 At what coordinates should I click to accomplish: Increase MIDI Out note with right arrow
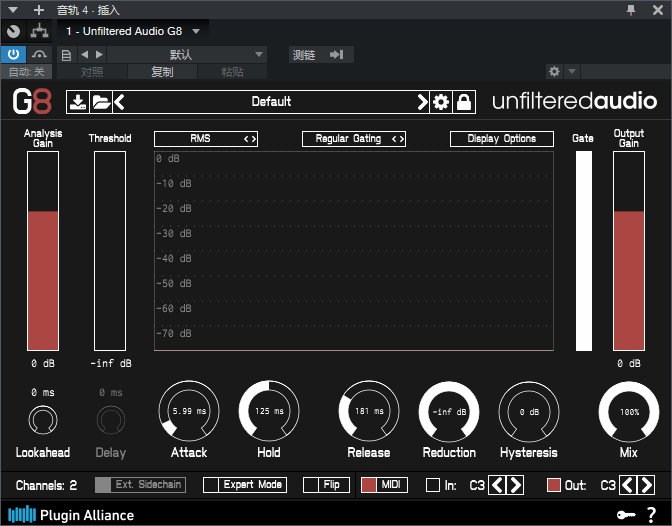[646, 485]
